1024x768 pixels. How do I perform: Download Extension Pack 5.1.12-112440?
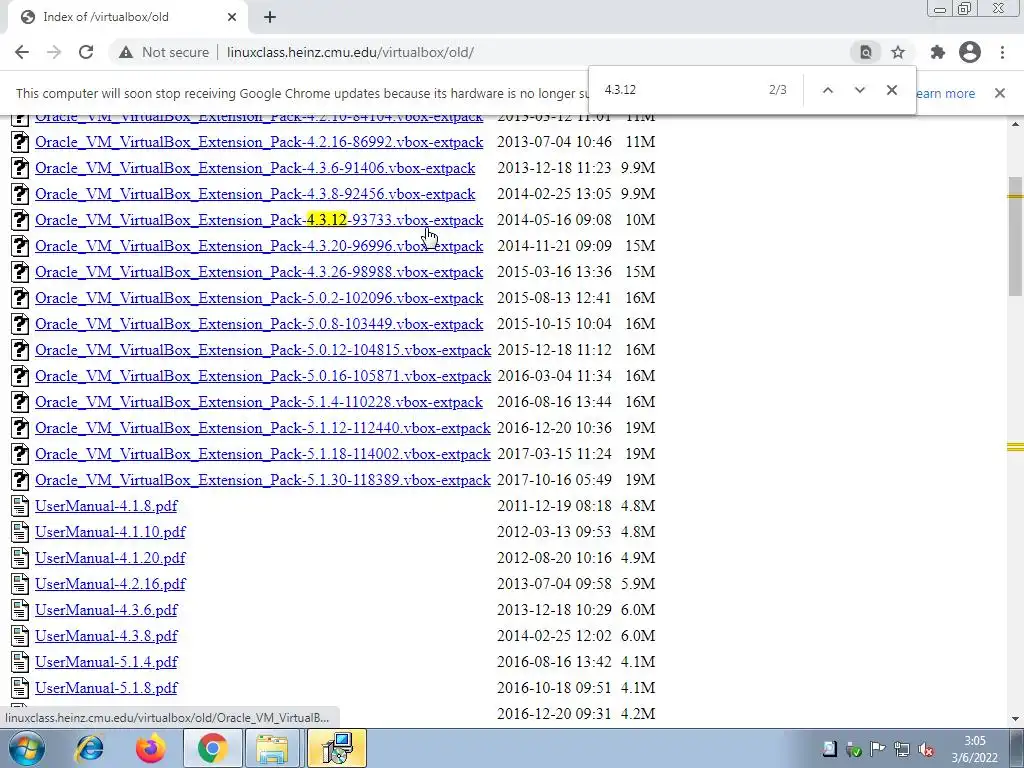tap(263, 428)
